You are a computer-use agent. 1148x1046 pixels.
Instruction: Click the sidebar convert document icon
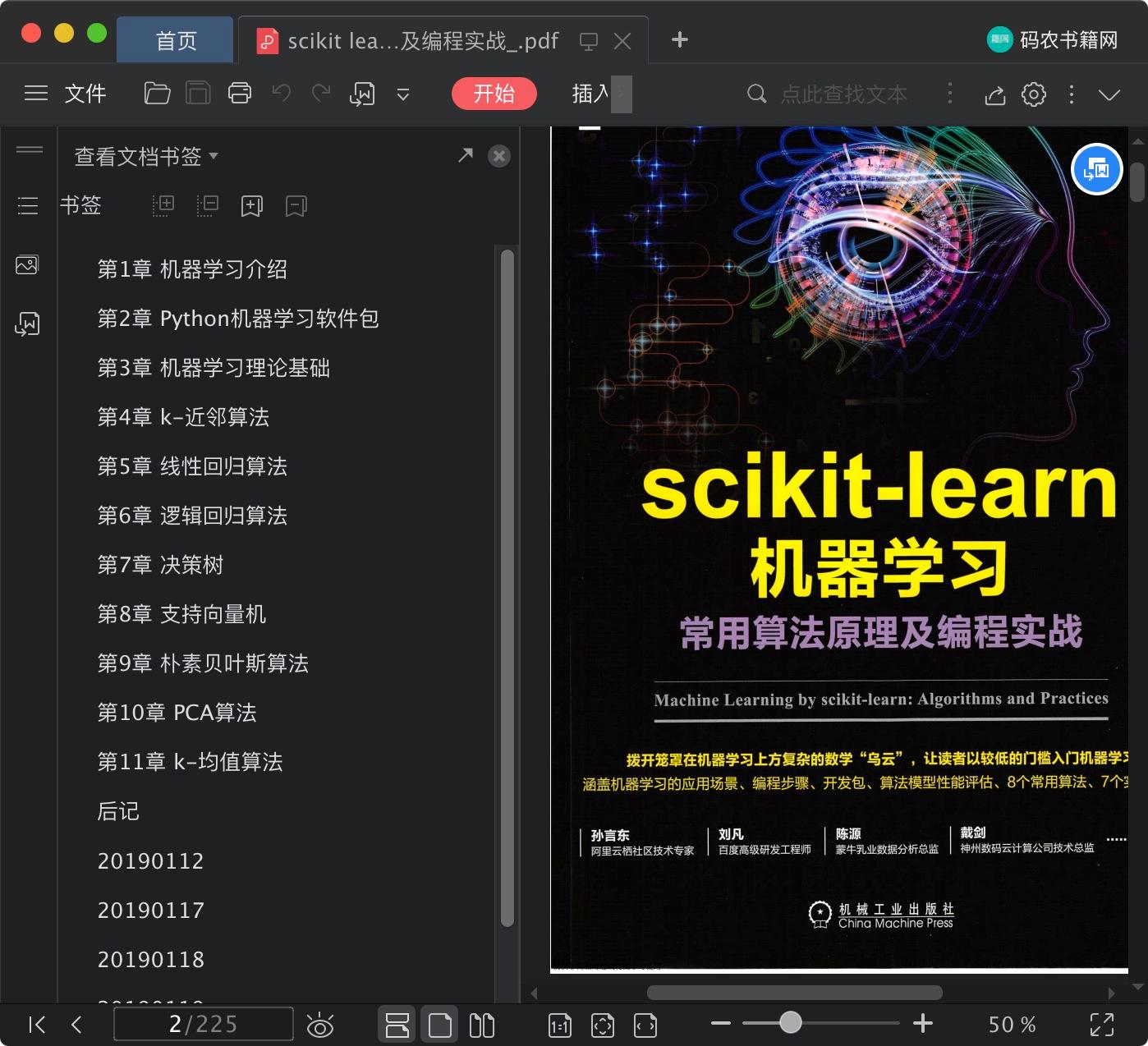coord(27,324)
